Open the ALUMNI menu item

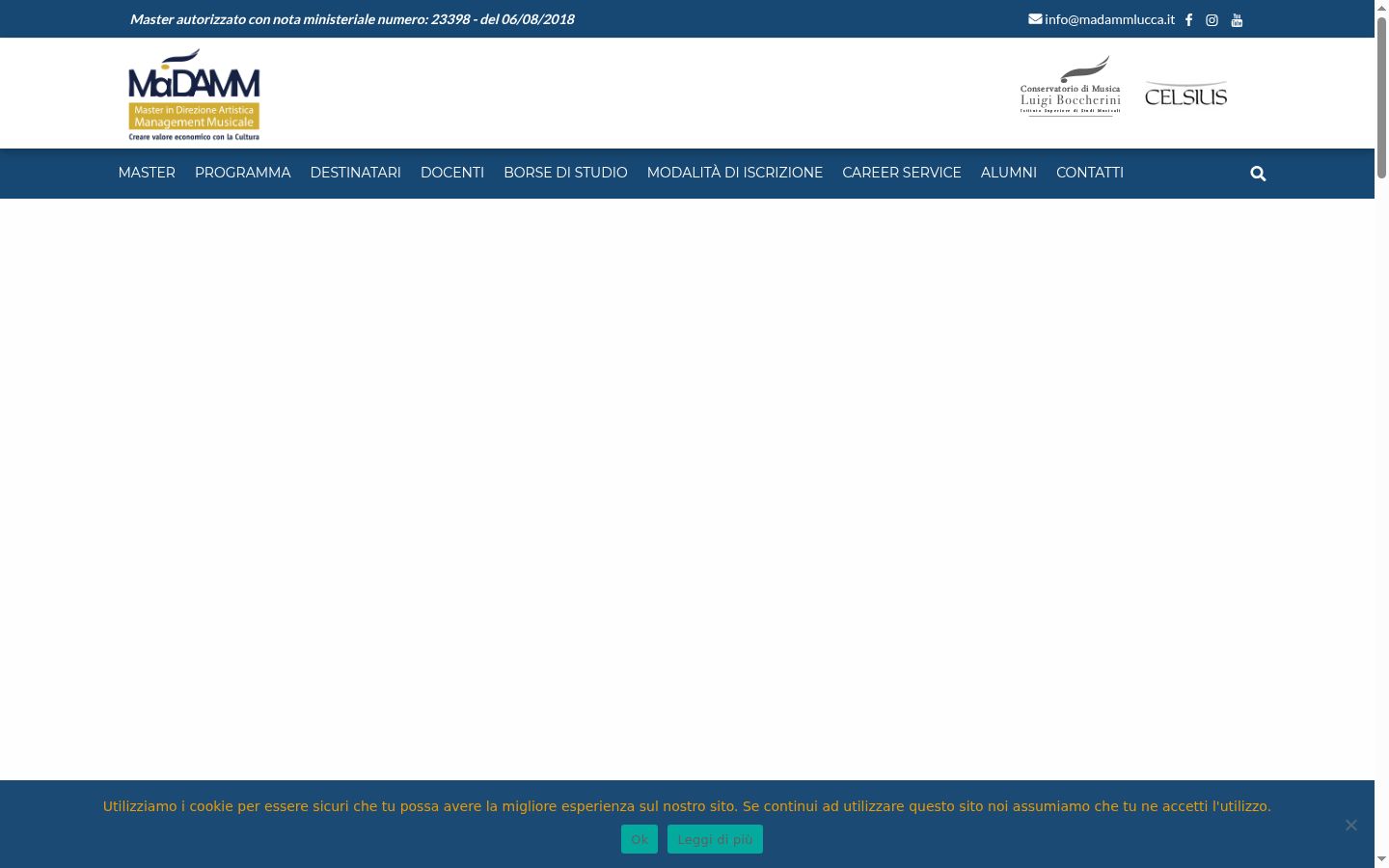pos(1009,173)
